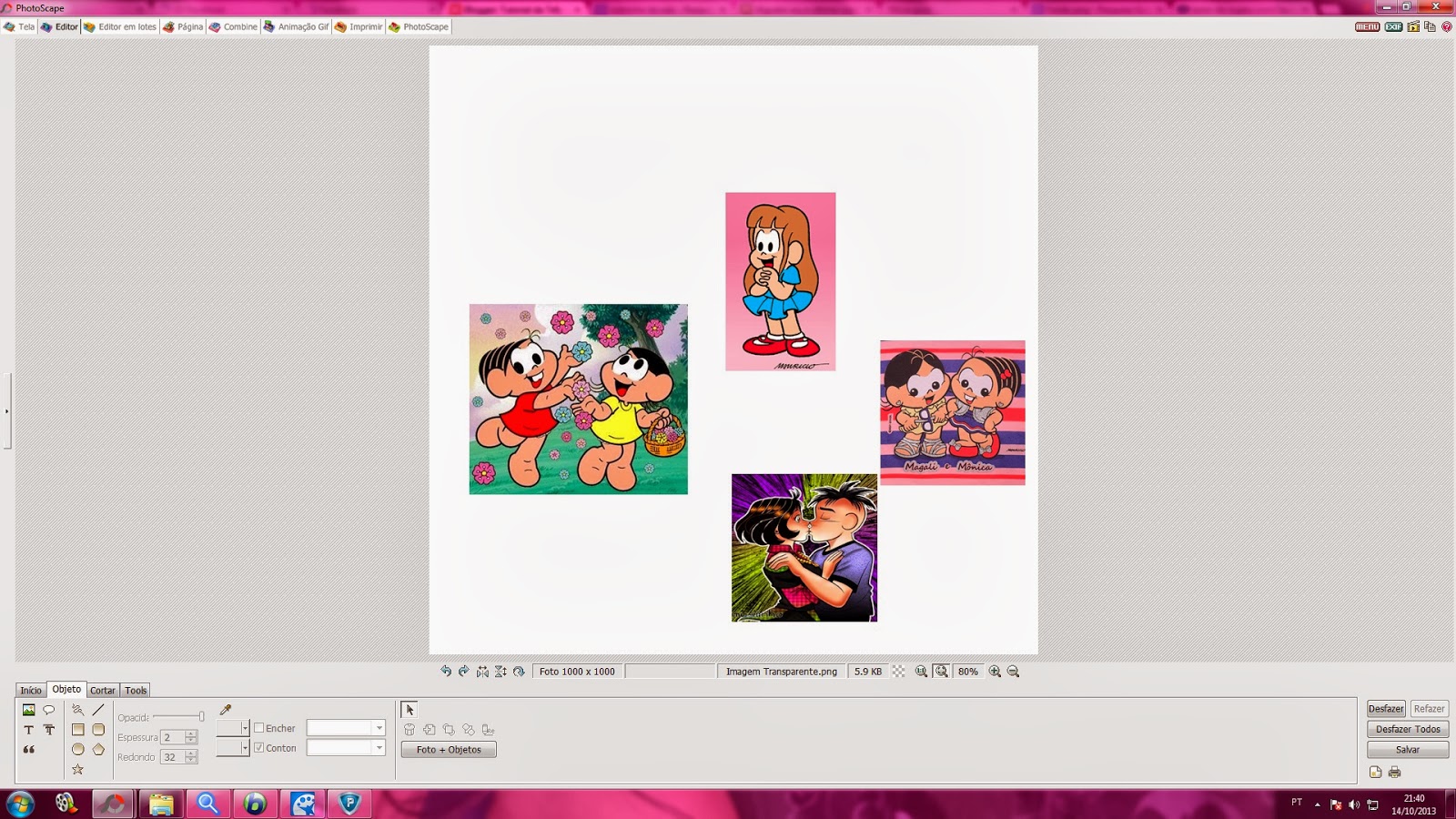Select the pentagon polygon shape tool
1456x819 pixels.
coord(98,750)
